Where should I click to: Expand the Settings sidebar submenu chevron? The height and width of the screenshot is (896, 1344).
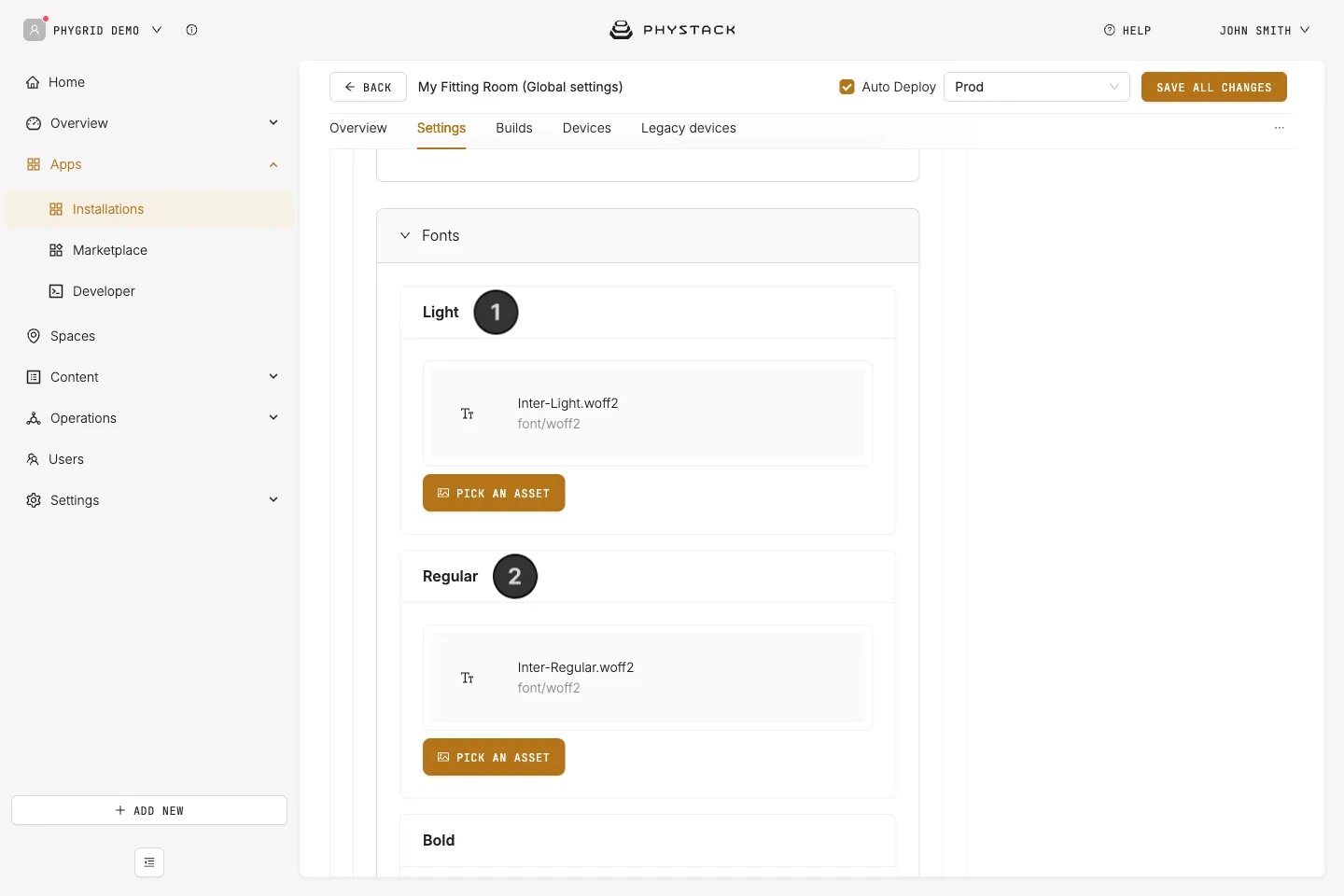(x=273, y=499)
